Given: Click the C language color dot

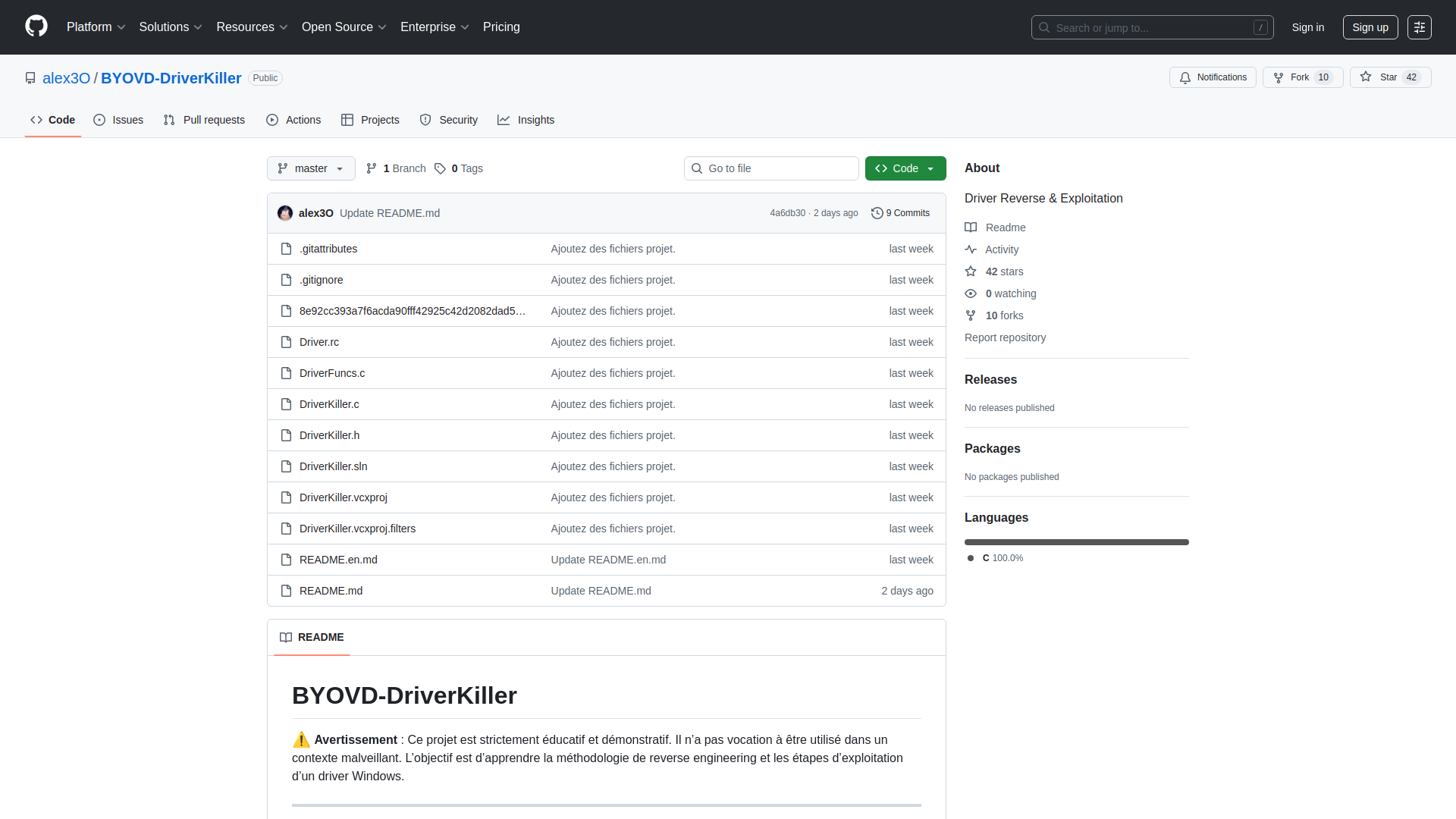Looking at the screenshot, I should coord(971,558).
